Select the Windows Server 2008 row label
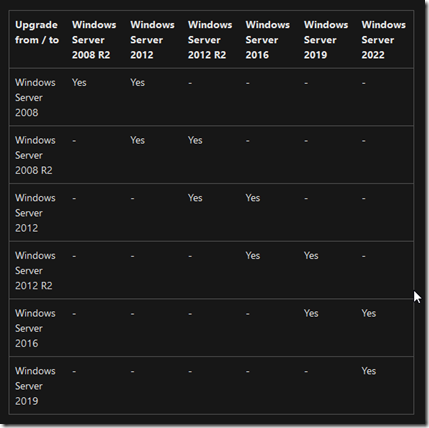 pyautogui.click(x=35, y=97)
